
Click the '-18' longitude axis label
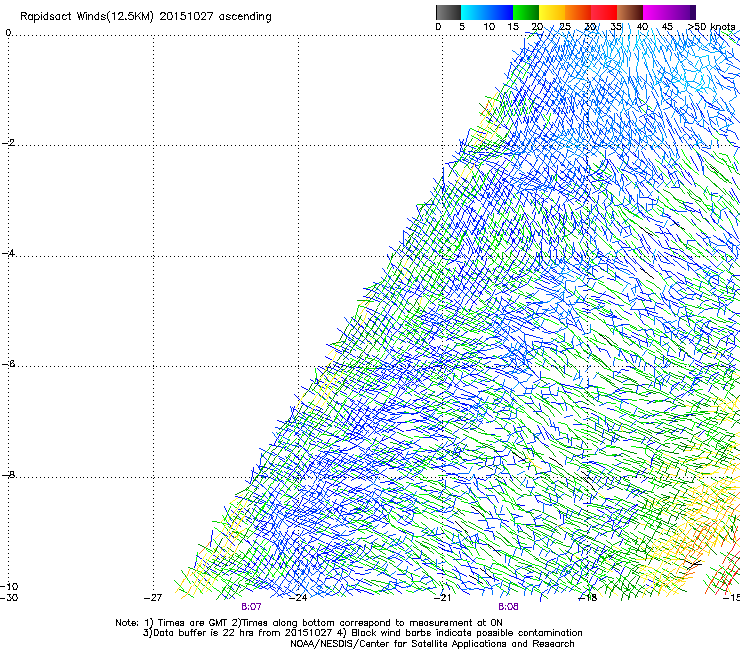pyautogui.click(x=588, y=598)
